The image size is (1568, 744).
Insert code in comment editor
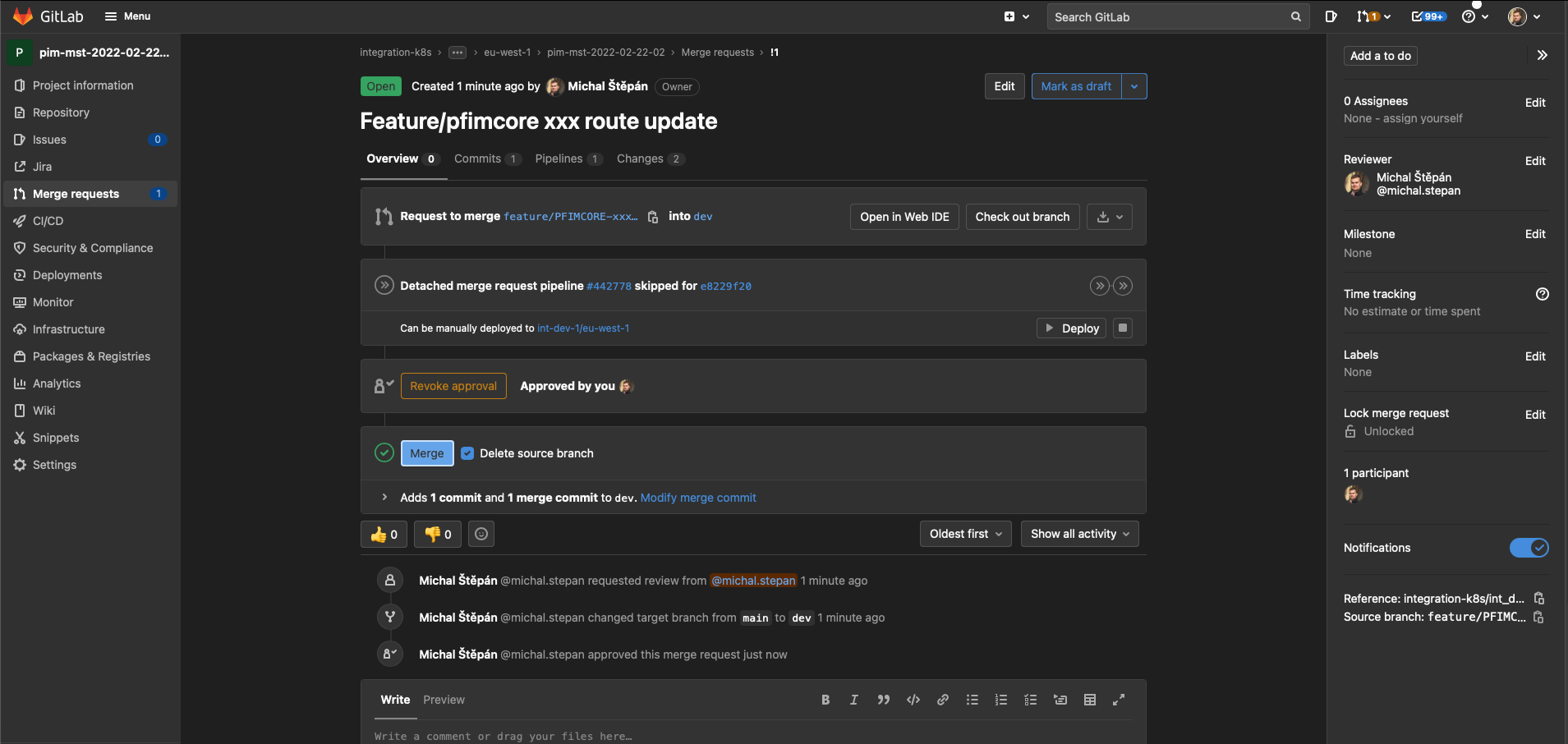[913, 700]
